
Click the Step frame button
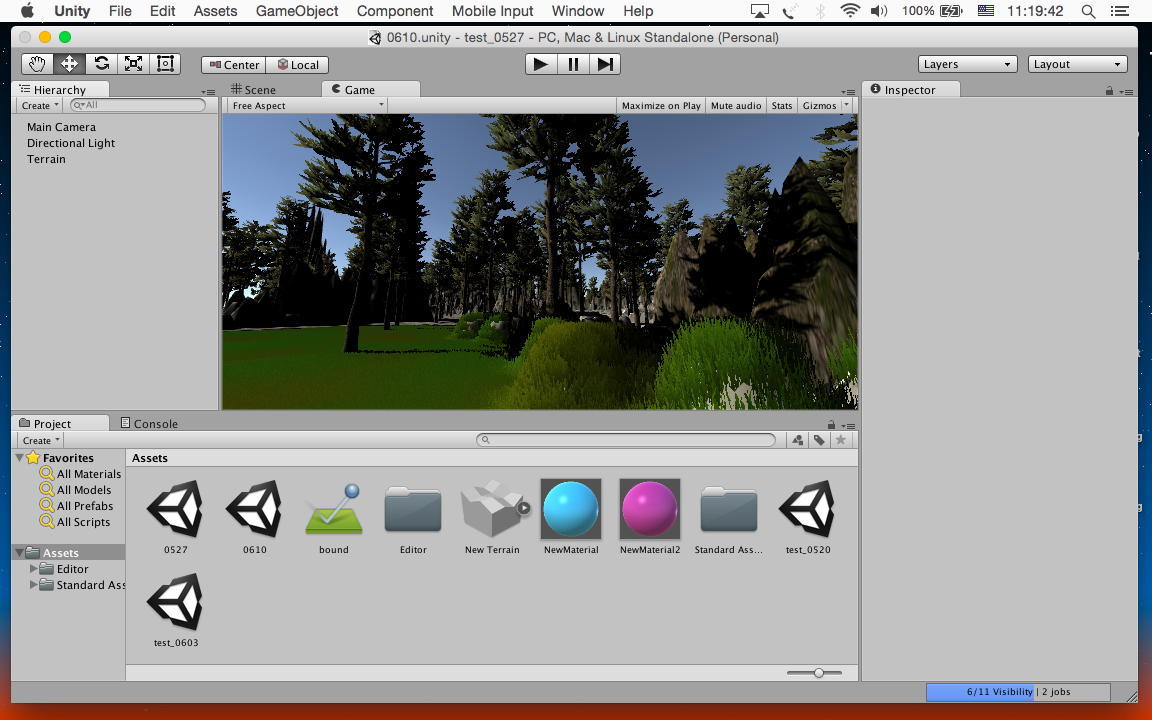tap(605, 64)
